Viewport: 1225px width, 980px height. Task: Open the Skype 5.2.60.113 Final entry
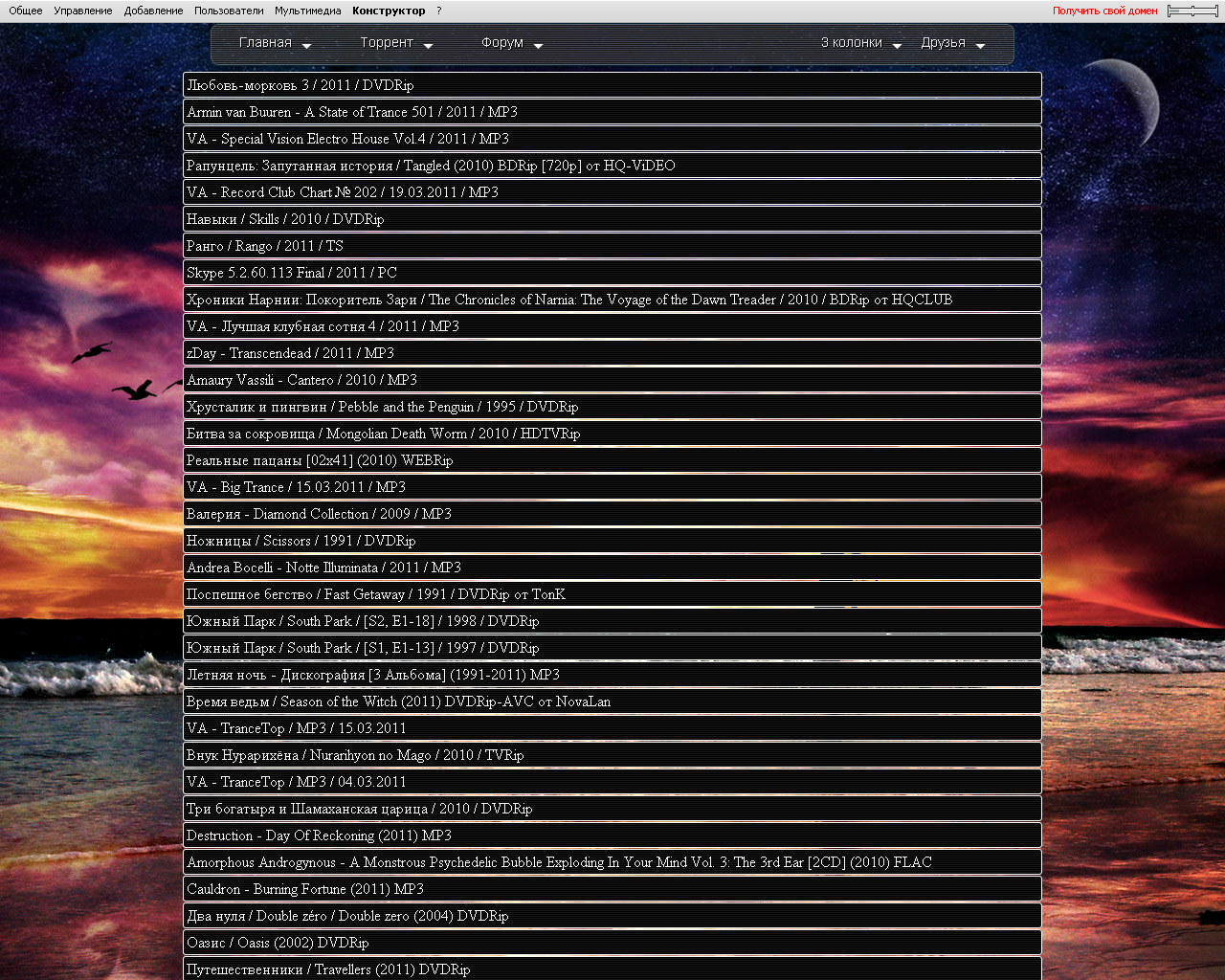click(x=292, y=273)
